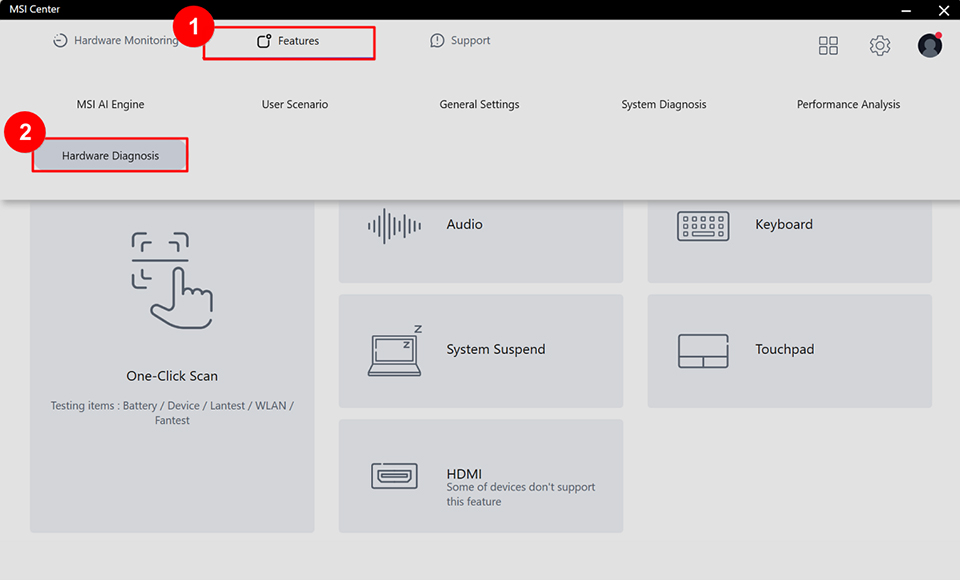The height and width of the screenshot is (580, 960).
Task: Select Hardware Diagnosis feature
Action: (x=110, y=156)
